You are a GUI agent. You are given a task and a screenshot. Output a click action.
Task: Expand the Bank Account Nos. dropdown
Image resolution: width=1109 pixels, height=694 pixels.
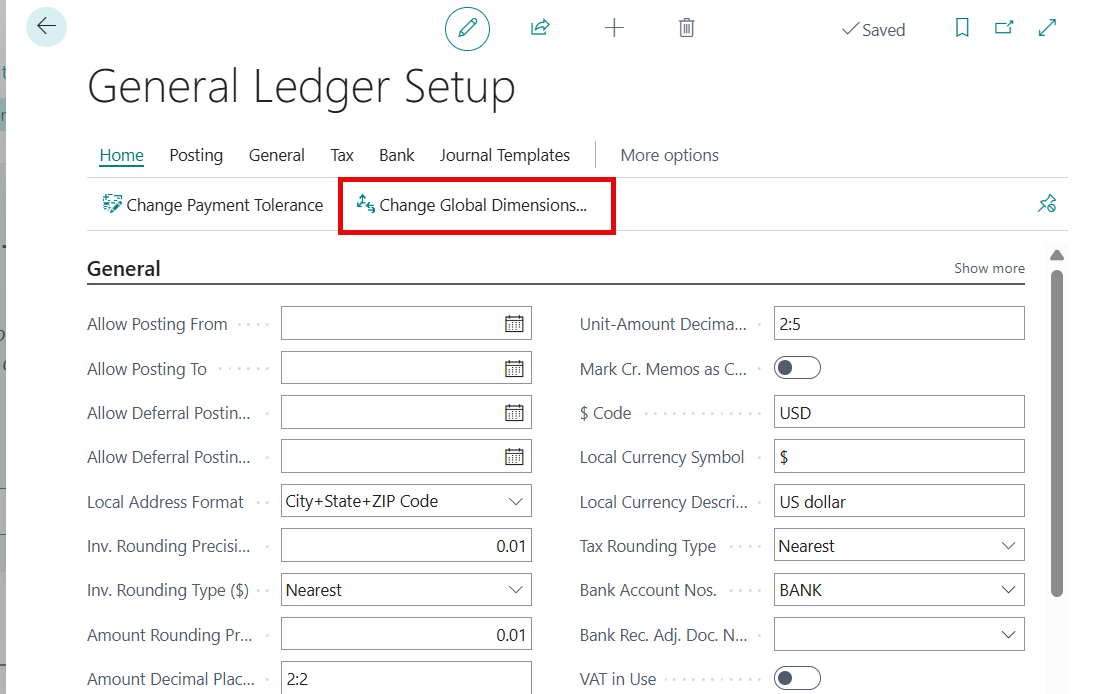pyautogui.click(x=1008, y=590)
